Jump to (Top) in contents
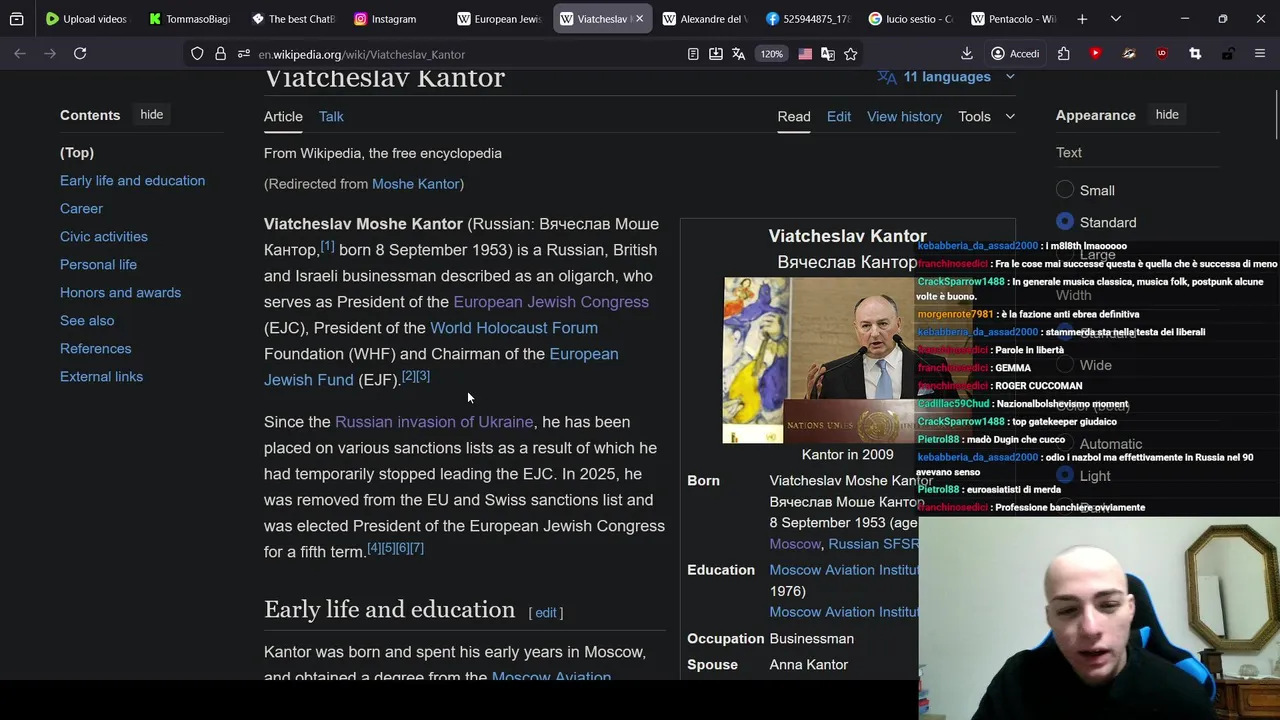The height and width of the screenshot is (720, 1280). tap(77, 153)
